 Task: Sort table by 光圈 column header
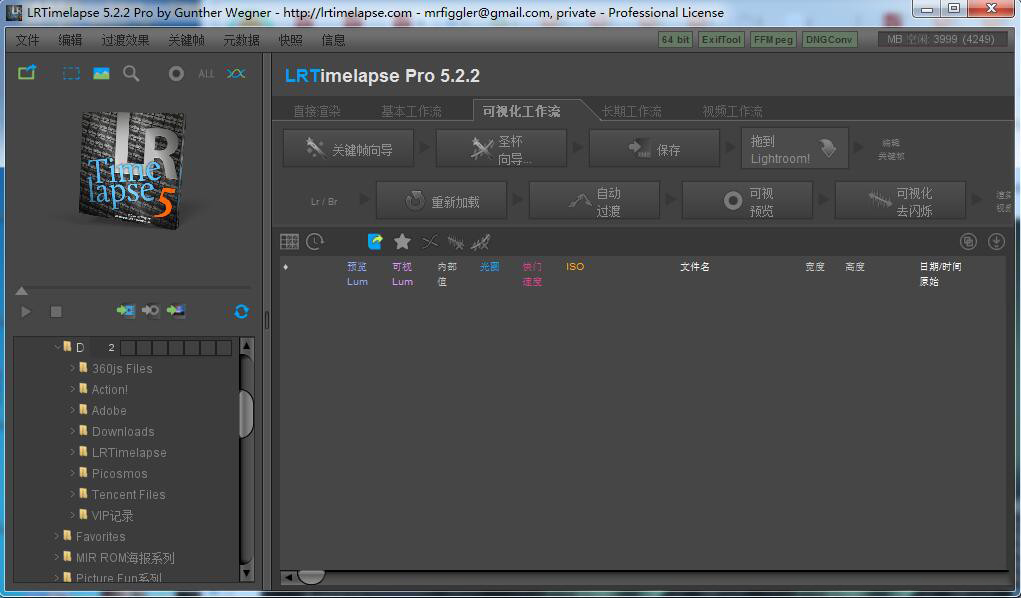click(x=490, y=266)
